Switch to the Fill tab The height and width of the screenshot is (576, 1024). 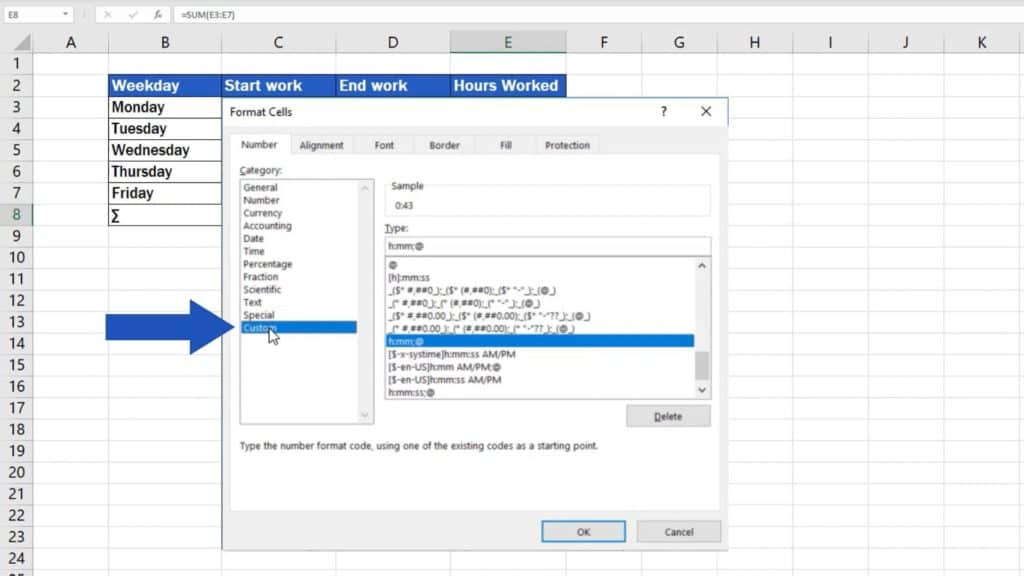tap(504, 144)
